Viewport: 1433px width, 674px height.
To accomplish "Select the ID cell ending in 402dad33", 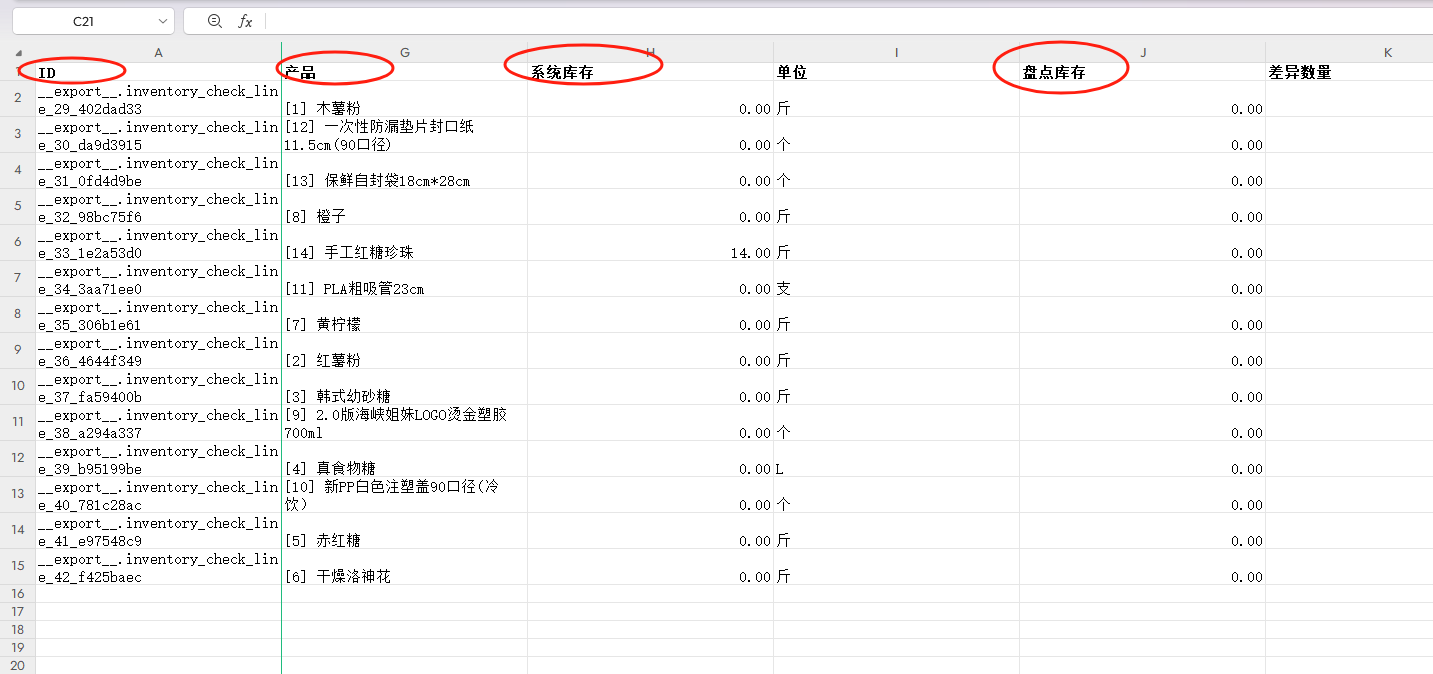I will [158, 99].
